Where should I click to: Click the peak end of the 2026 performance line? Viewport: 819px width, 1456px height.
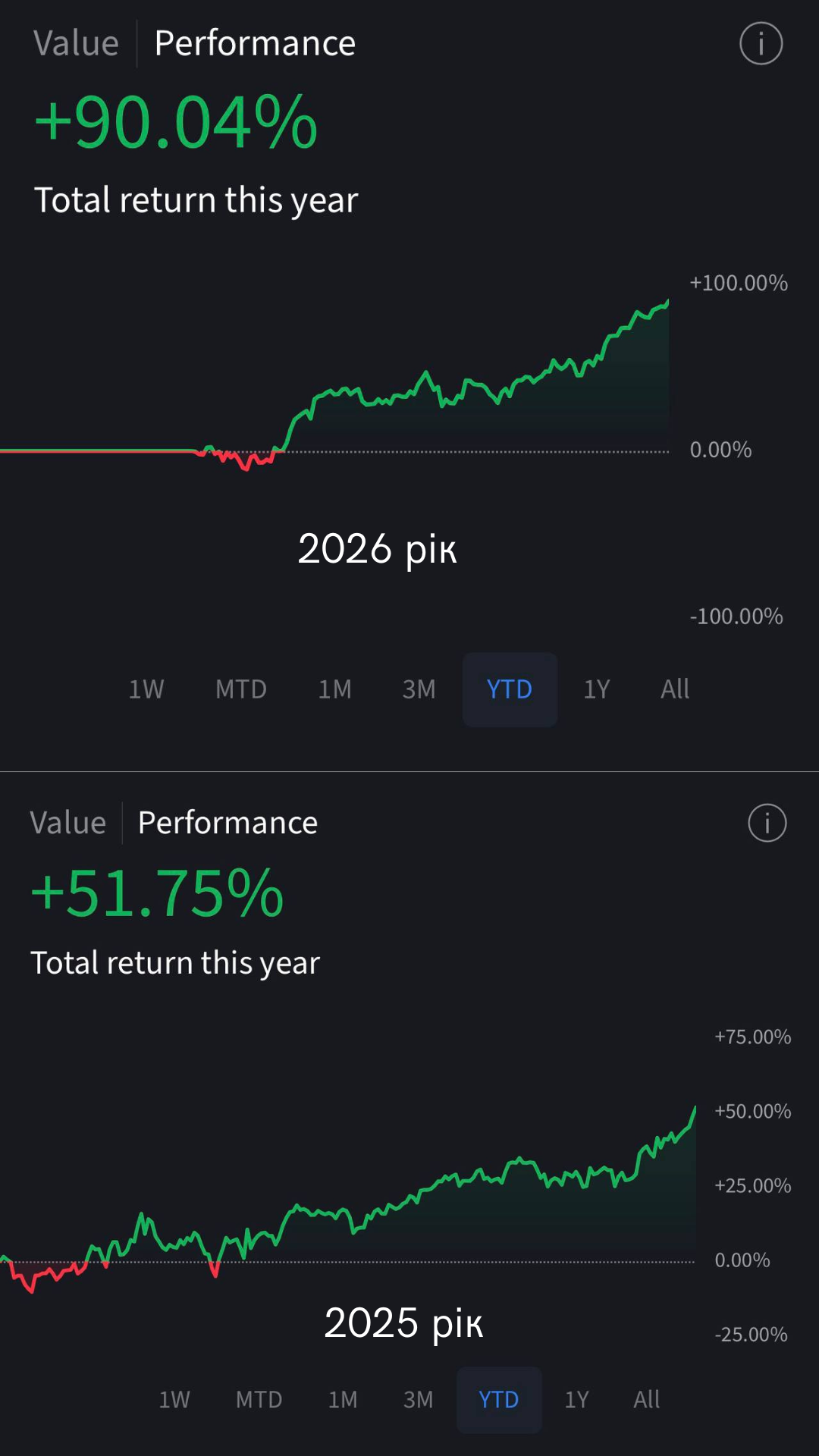(667, 302)
